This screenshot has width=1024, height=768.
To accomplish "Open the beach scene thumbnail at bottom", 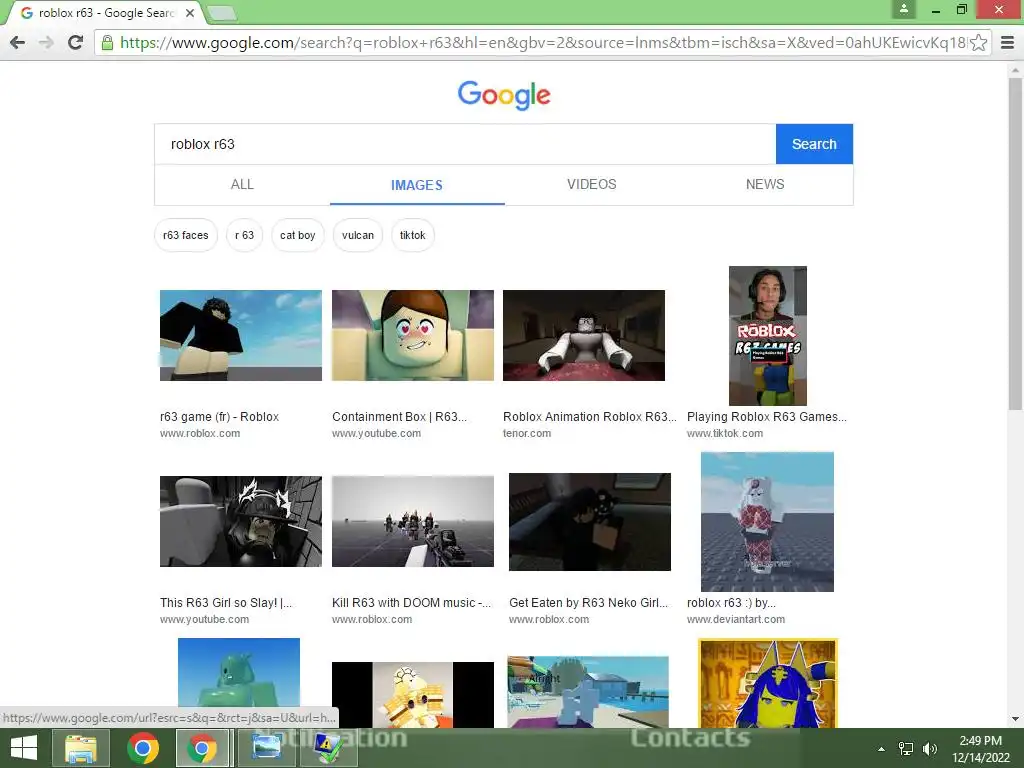I will coord(588,692).
